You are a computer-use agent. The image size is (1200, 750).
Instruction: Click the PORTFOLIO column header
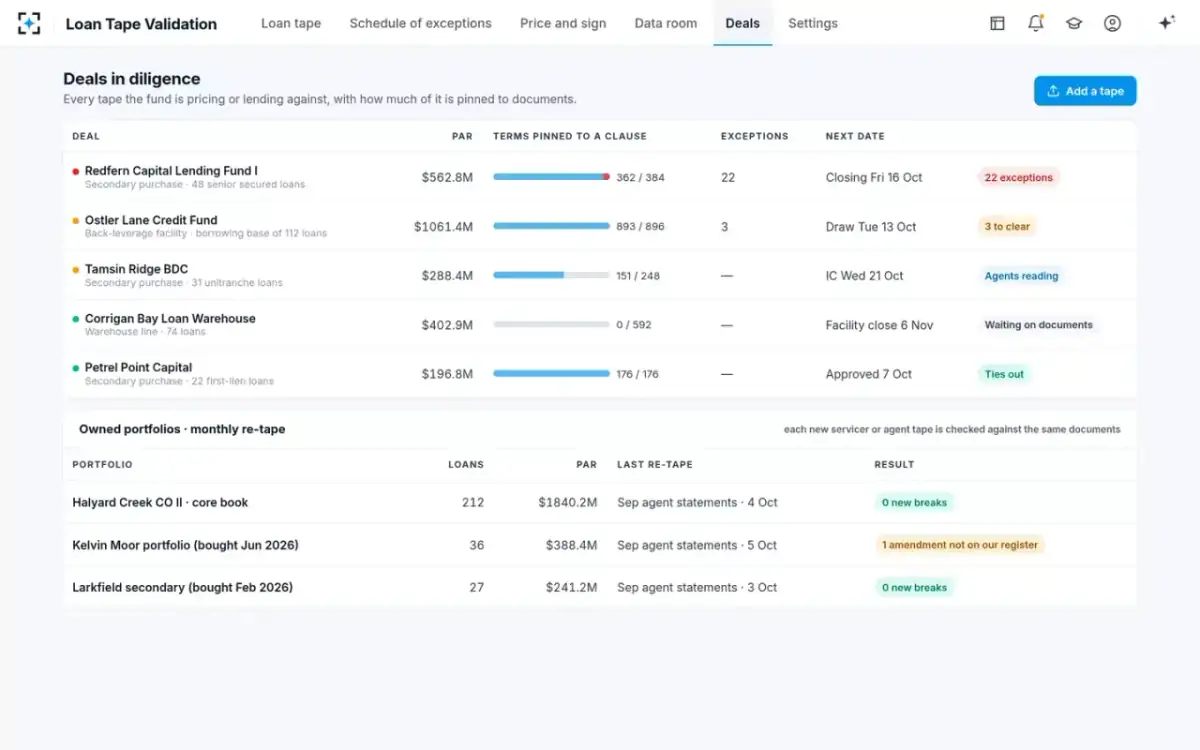tap(102, 464)
